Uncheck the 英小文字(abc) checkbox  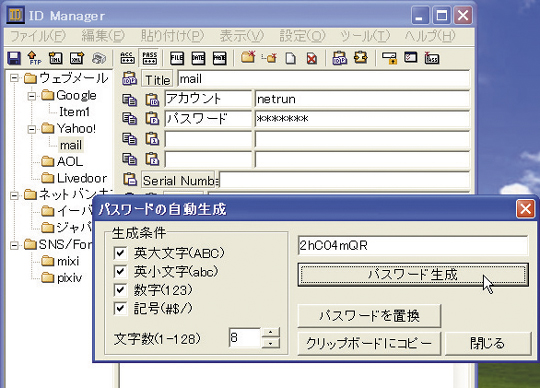pyautogui.click(x=120, y=272)
